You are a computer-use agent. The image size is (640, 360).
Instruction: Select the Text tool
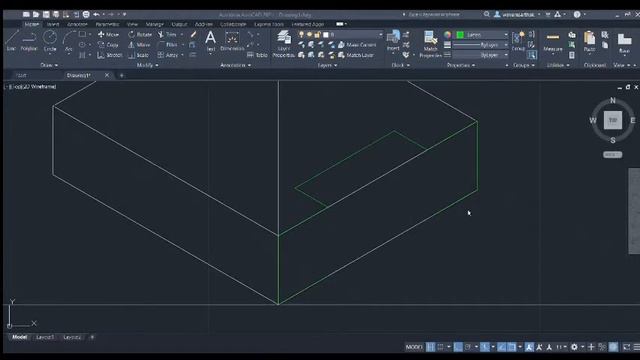[x=210, y=41]
